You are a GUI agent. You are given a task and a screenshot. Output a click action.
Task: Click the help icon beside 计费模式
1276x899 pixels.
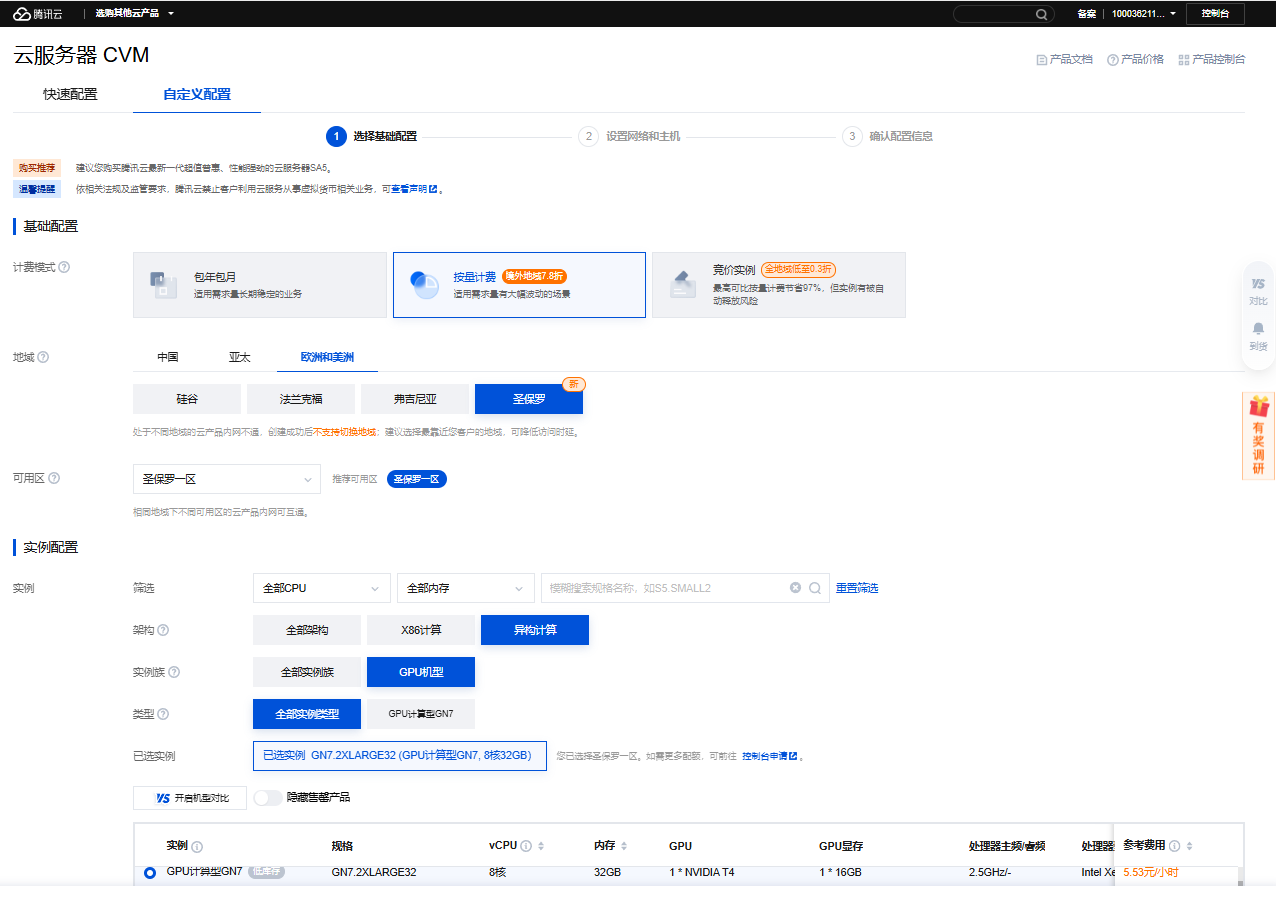pyautogui.click(x=64, y=267)
